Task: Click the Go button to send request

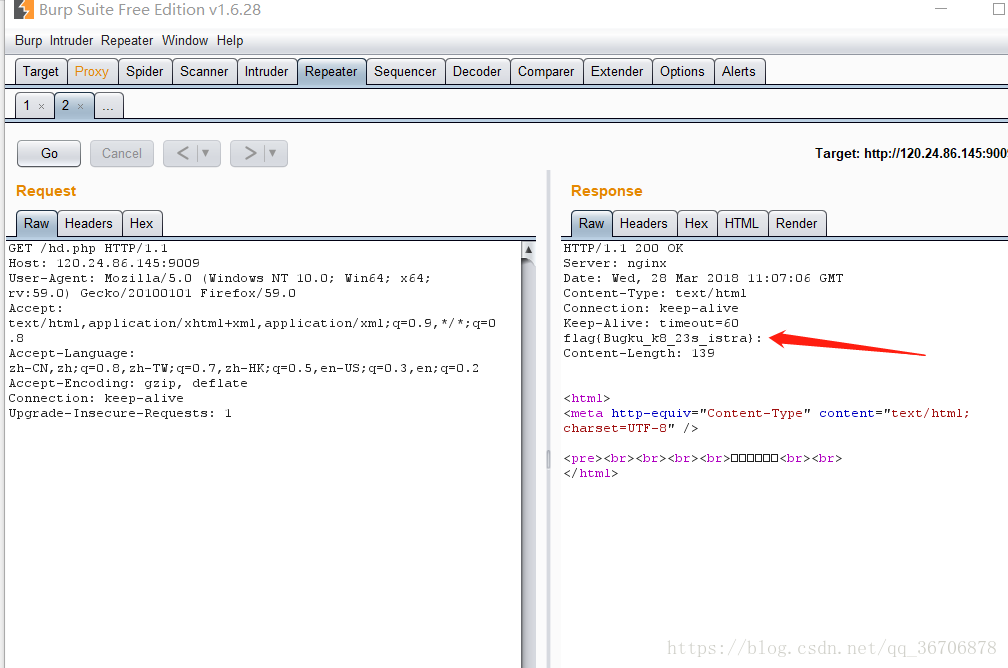Action: pyautogui.click(x=49, y=153)
